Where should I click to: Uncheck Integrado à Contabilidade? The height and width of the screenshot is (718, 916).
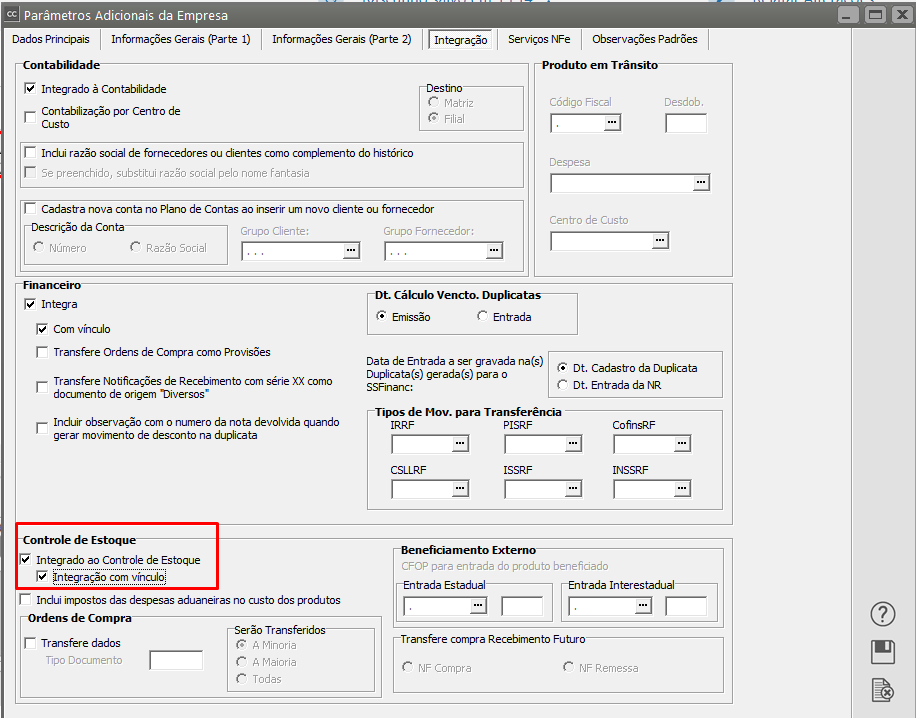tap(30, 89)
